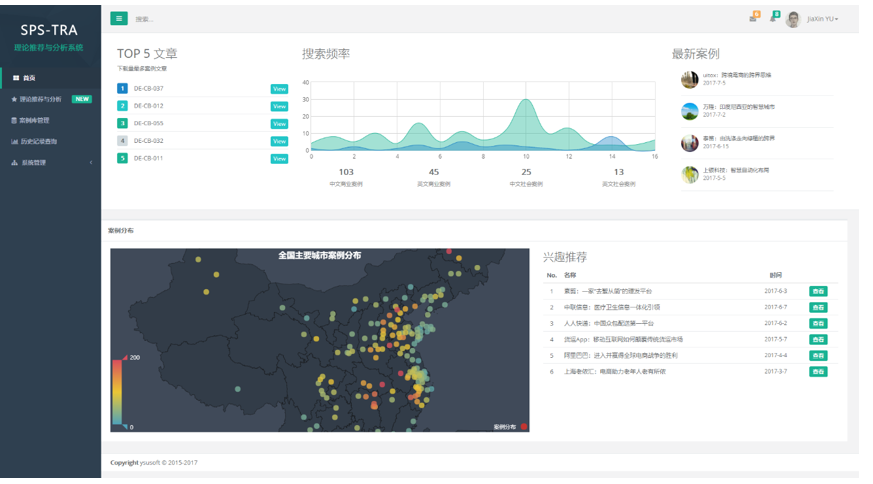Click View button for DE-CB-037
This screenshot has width=873, height=484.
click(x=279, y=89)
